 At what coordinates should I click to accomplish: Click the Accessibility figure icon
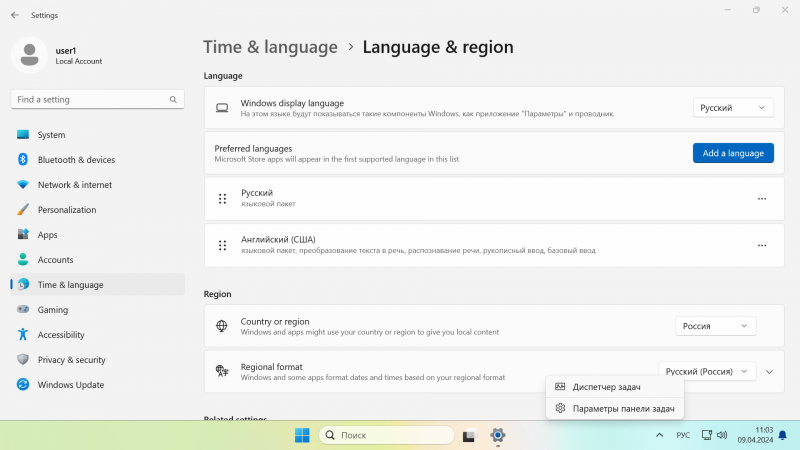click(23, 334)
